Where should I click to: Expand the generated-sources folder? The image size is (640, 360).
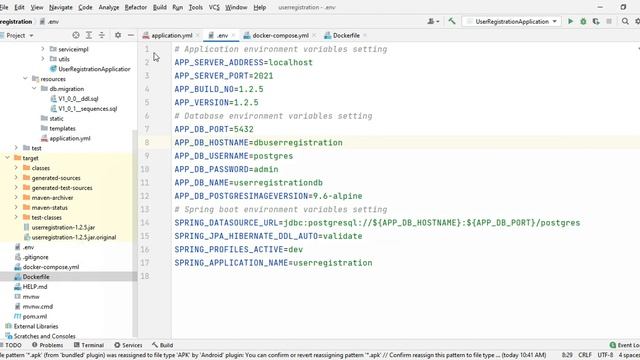coord(16,178)
